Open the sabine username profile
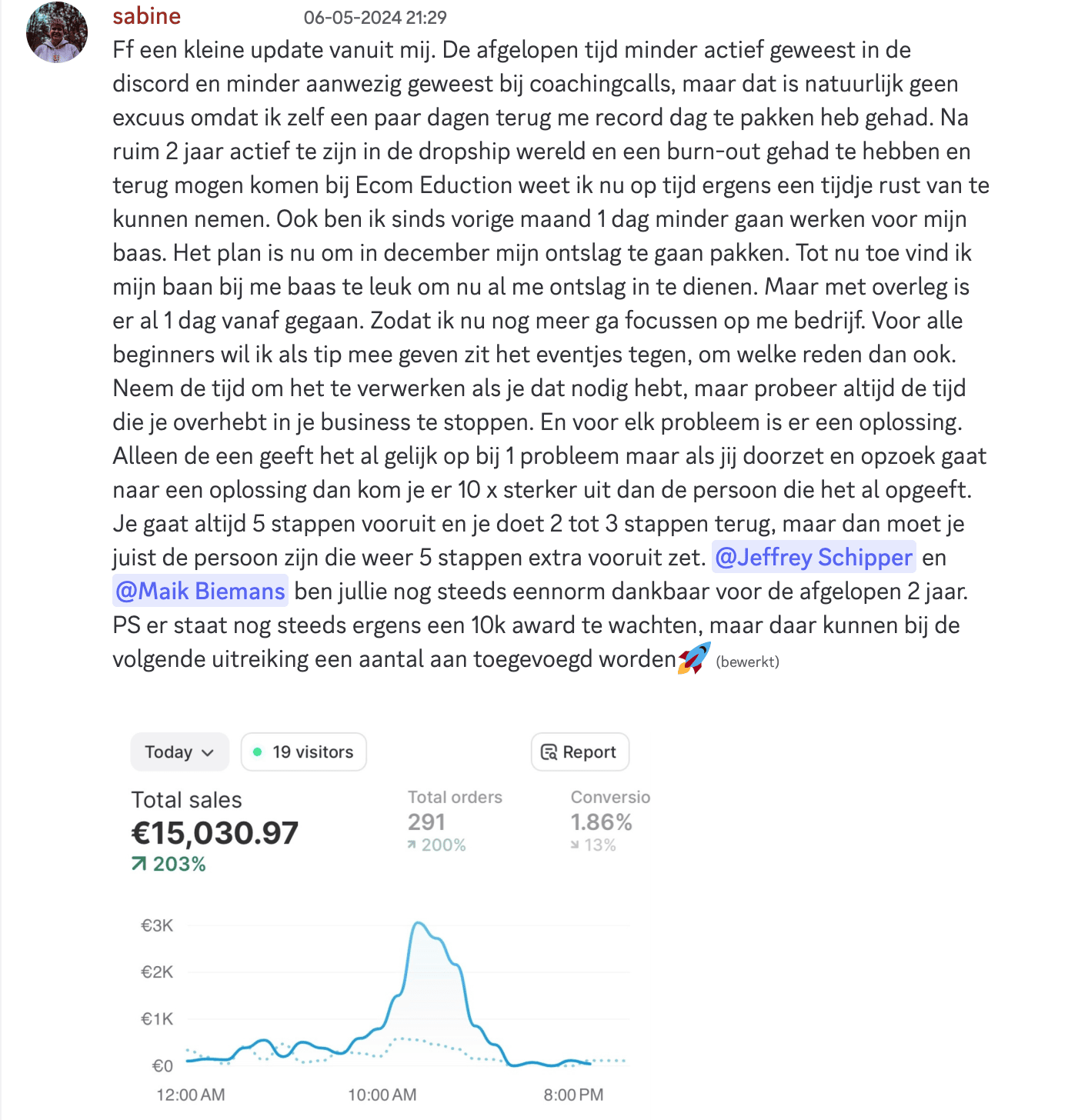1068x1120 pixels. click(x=146, y=16)
